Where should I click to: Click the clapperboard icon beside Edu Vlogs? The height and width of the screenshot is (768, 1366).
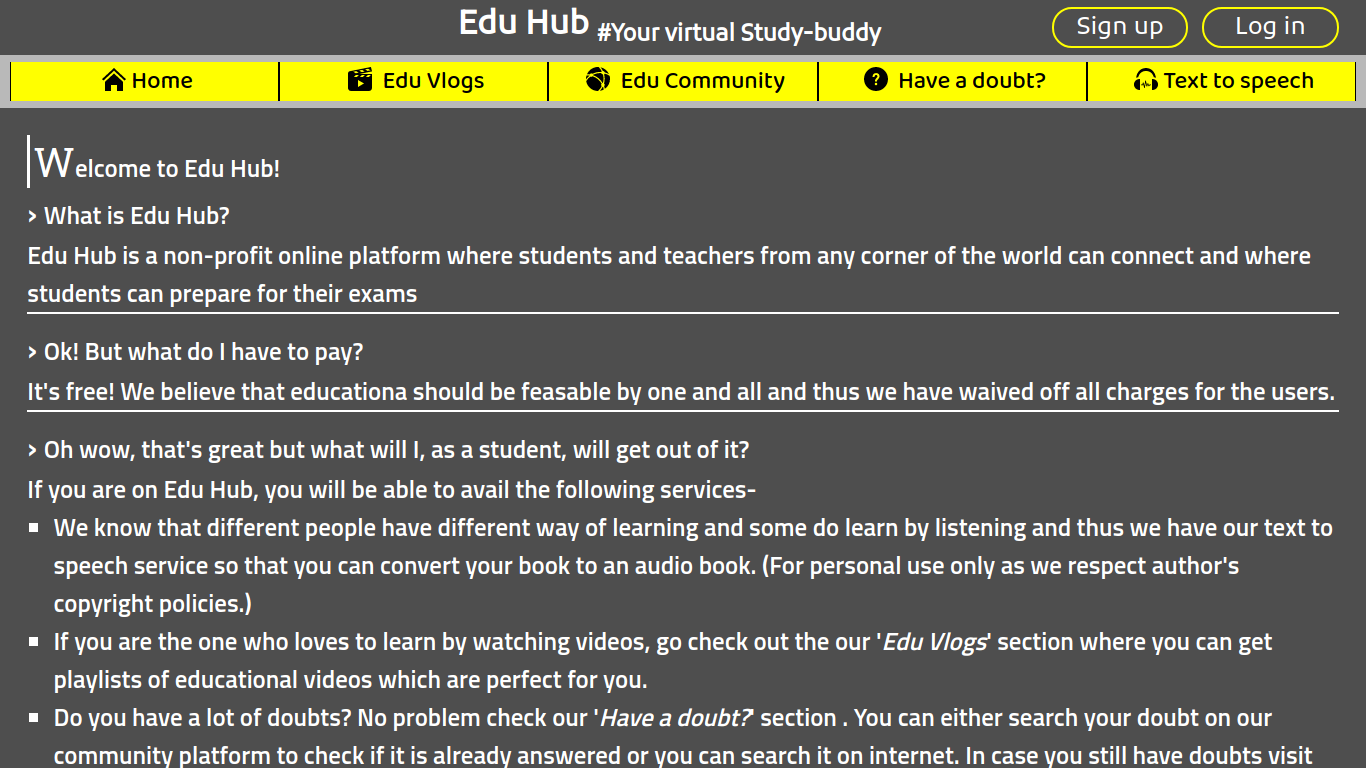pyautogui.click(x=360, y=80)
